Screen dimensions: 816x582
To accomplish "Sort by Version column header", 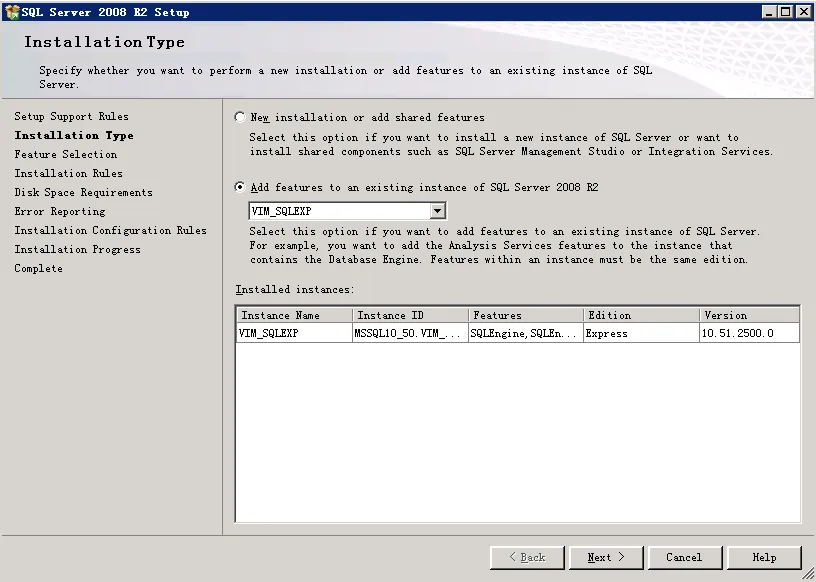I will [749, 315].
